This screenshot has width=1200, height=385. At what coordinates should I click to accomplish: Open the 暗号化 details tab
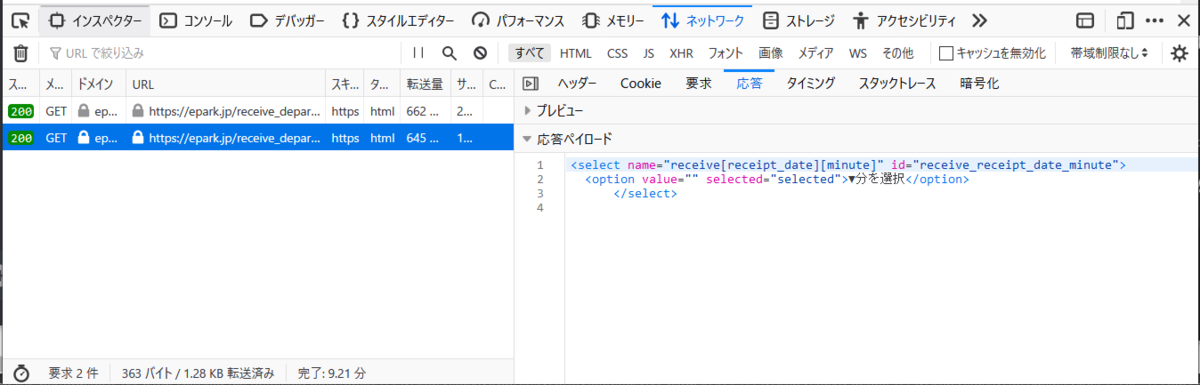[x=979, y=84]
